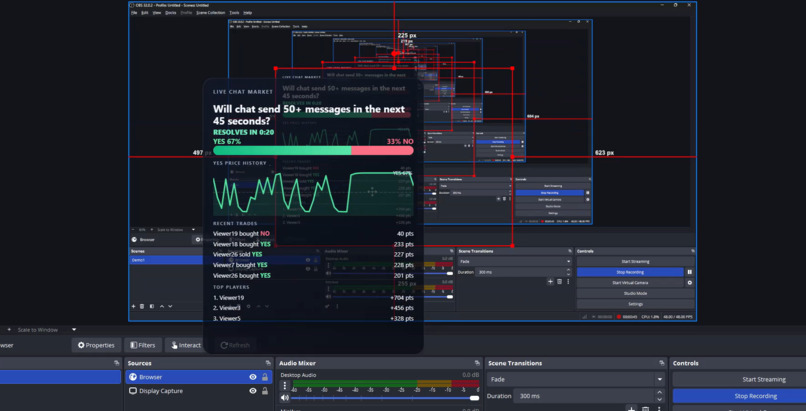Click the 'Viewer19 bought NO' trade row

[x=313, y=234]
